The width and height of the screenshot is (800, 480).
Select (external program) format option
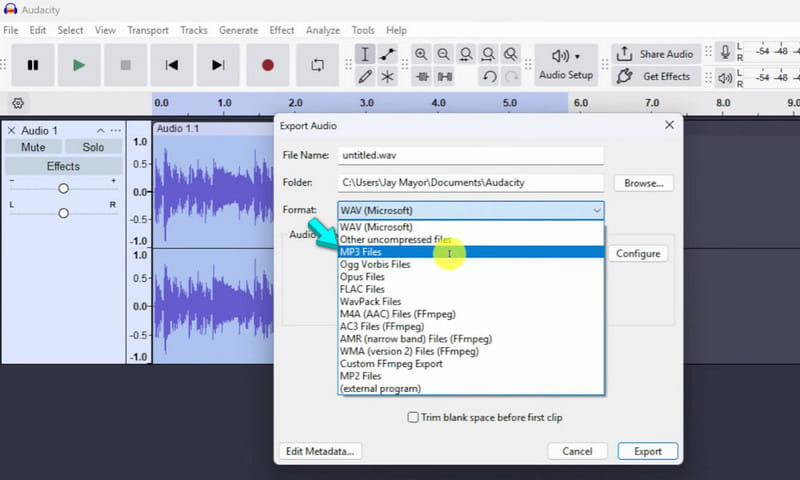click(471, 389)
